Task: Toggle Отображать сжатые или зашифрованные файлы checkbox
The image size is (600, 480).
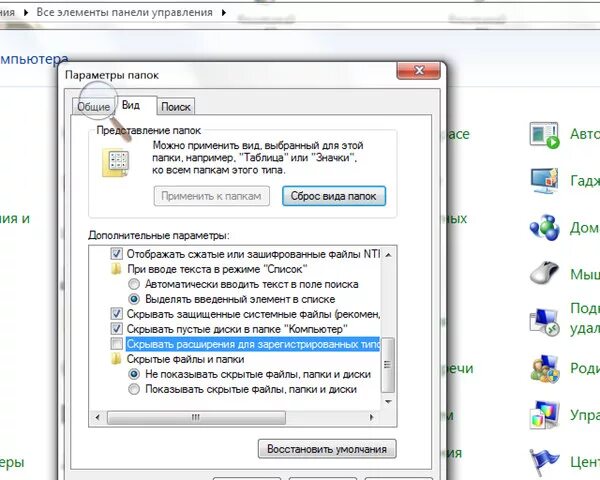Action: tap(116, 253)
